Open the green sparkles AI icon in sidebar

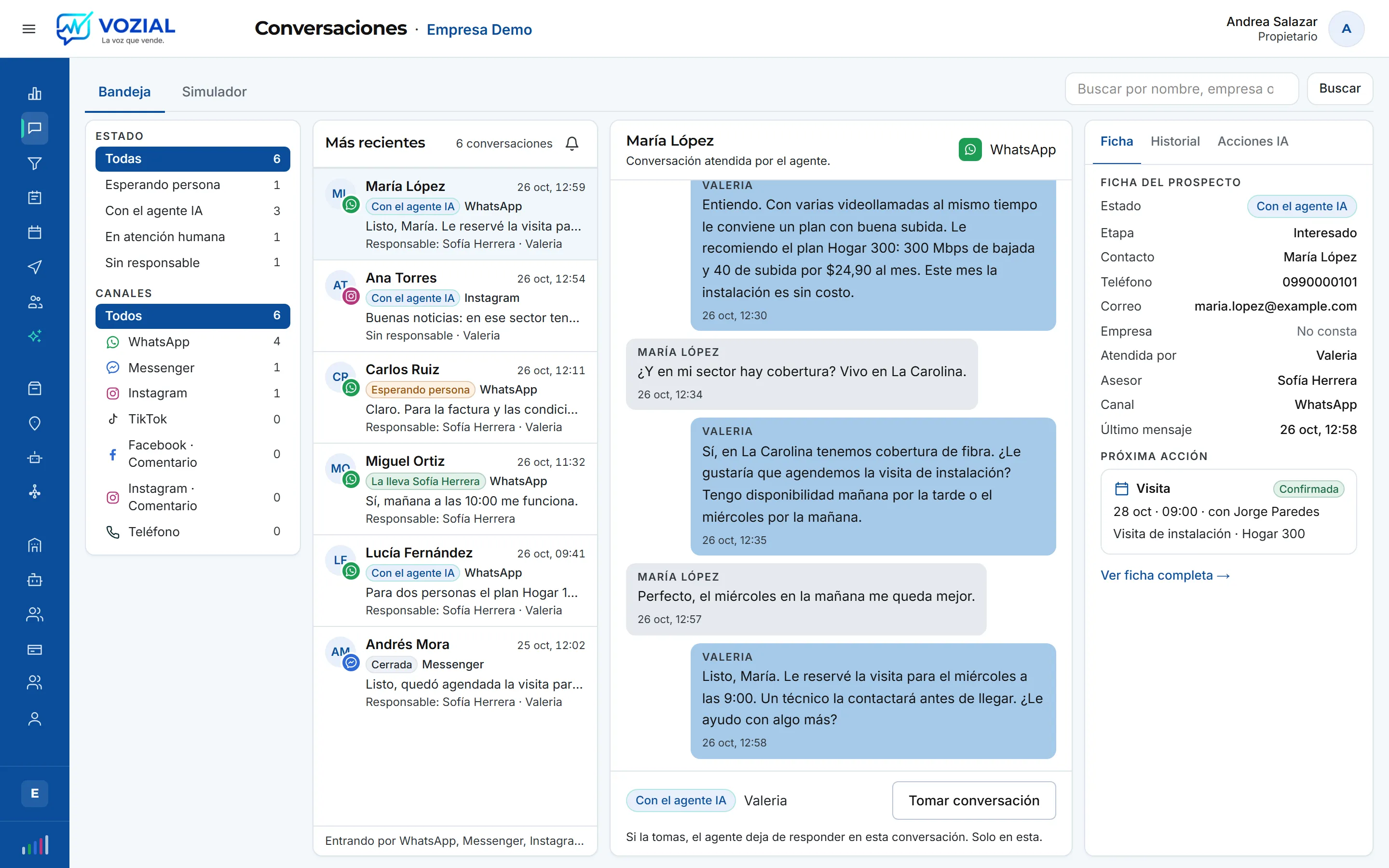click(34, 336)
